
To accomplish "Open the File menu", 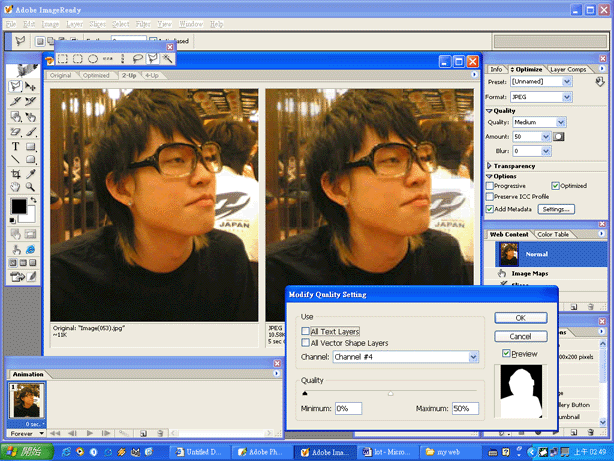I will point(11,24).
